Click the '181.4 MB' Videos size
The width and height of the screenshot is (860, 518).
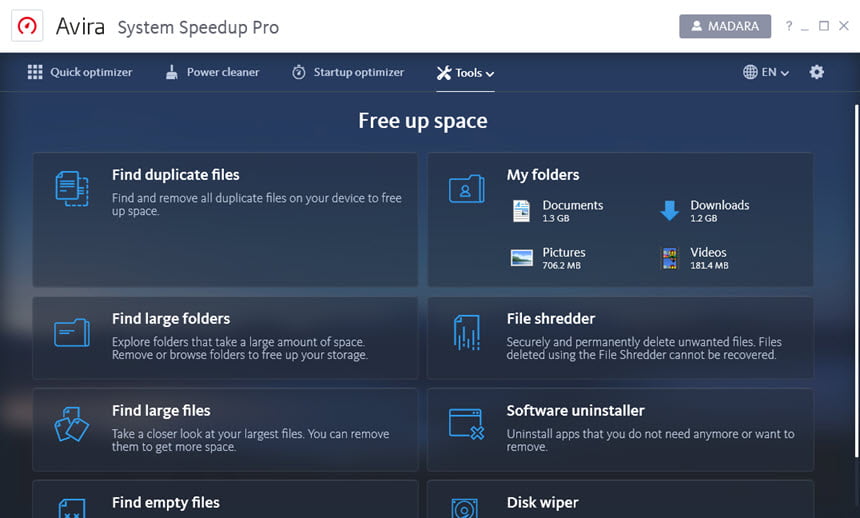click(x=709, y=266)
